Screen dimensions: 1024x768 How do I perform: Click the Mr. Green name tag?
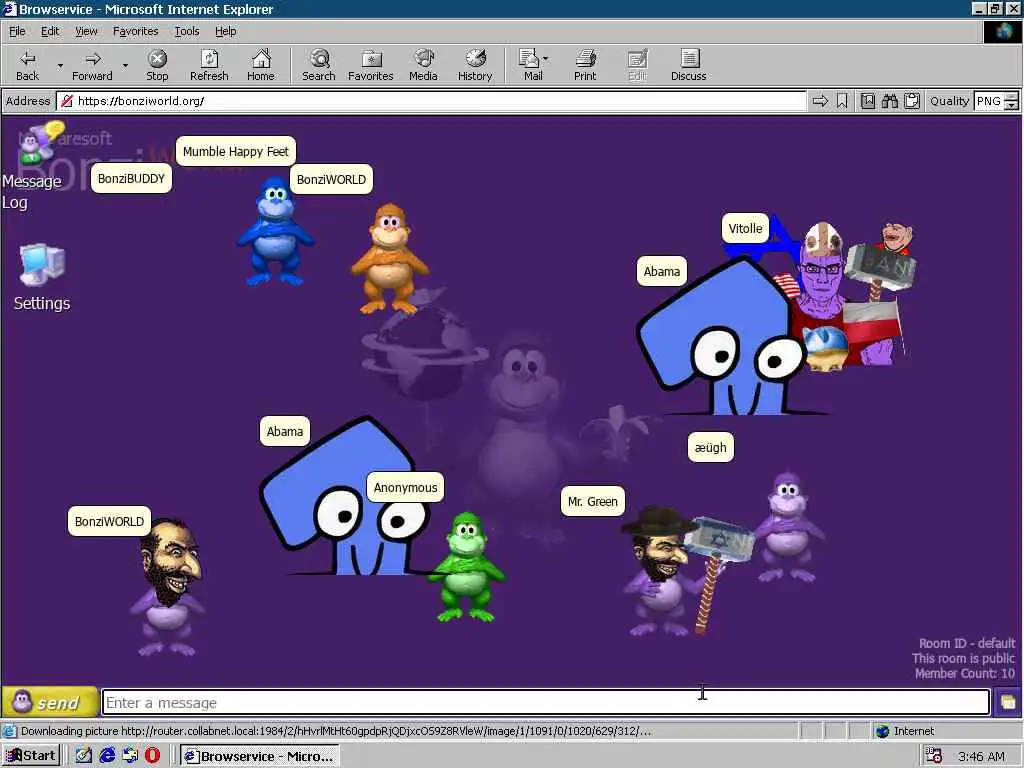coord(592,502)
